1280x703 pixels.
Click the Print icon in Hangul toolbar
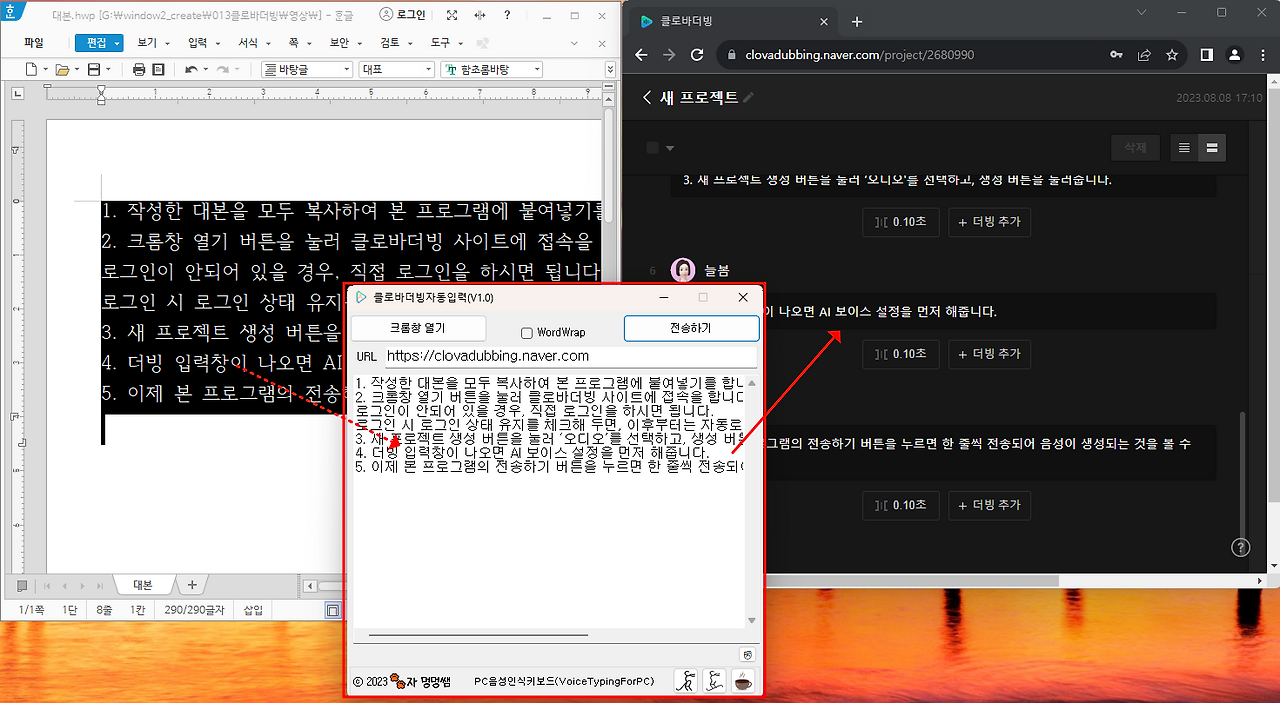[139, 69]
